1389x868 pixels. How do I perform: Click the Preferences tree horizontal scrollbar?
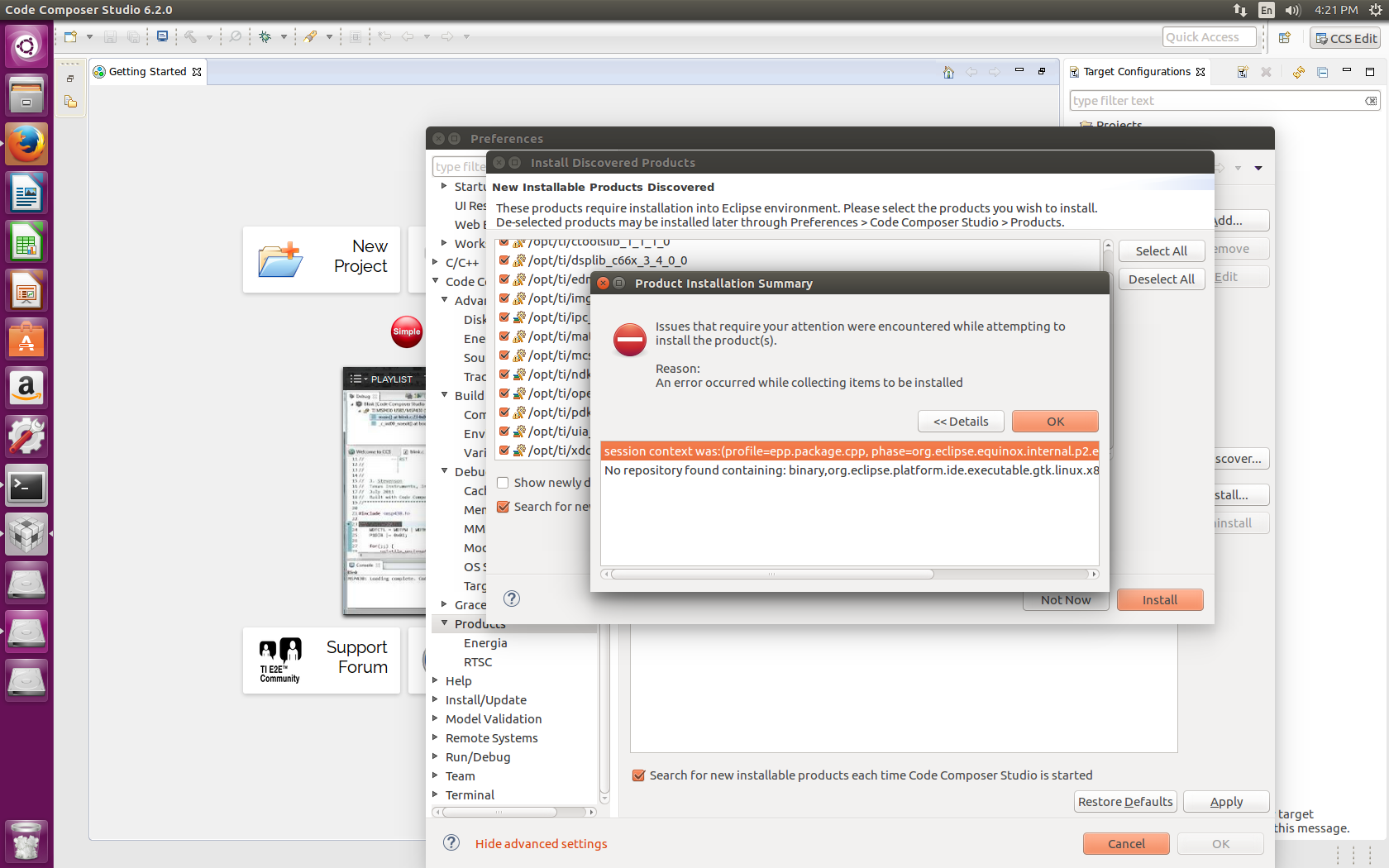point(499,812)
